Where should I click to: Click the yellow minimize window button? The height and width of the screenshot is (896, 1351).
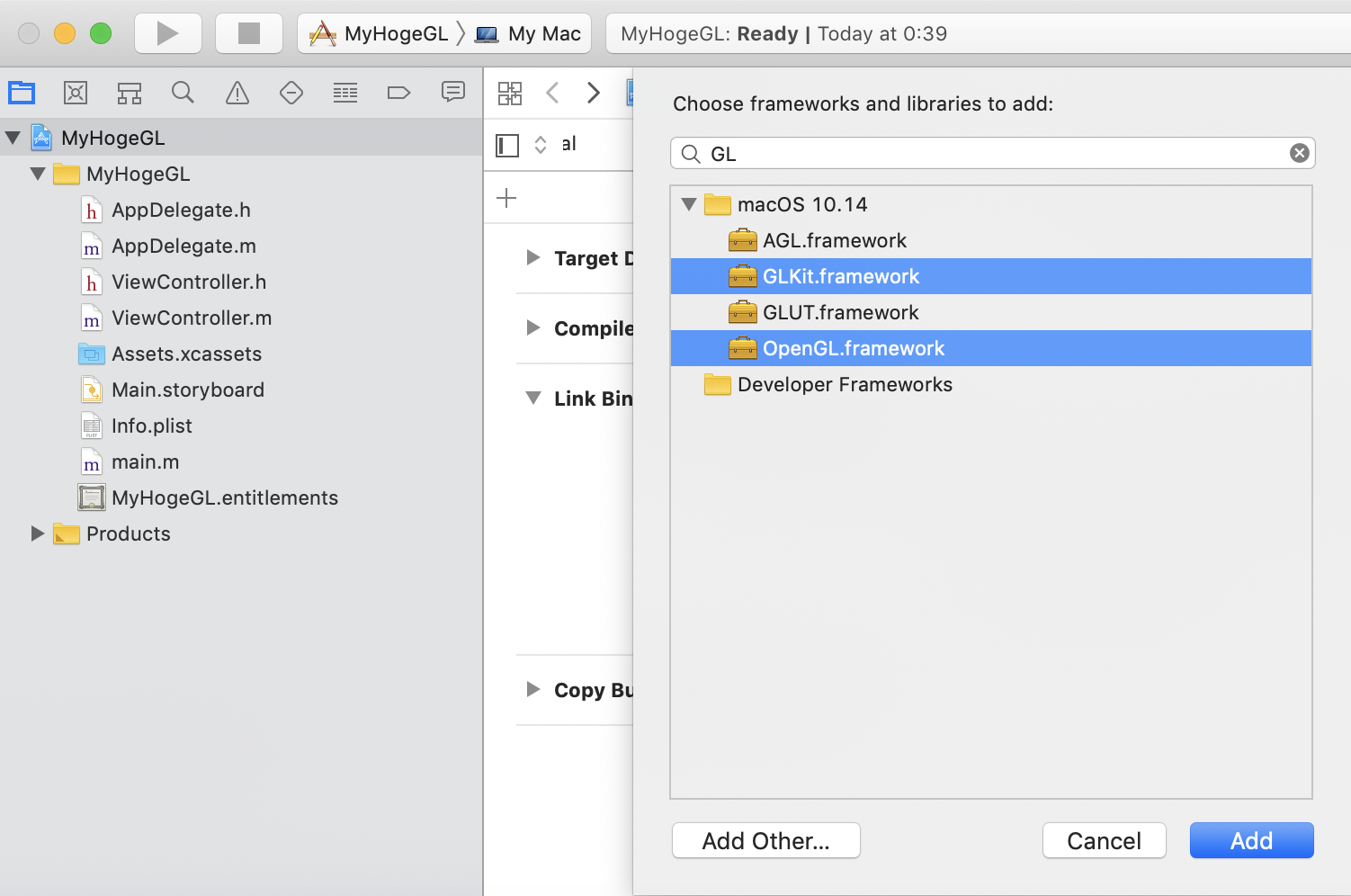click(x=65, y=33)
